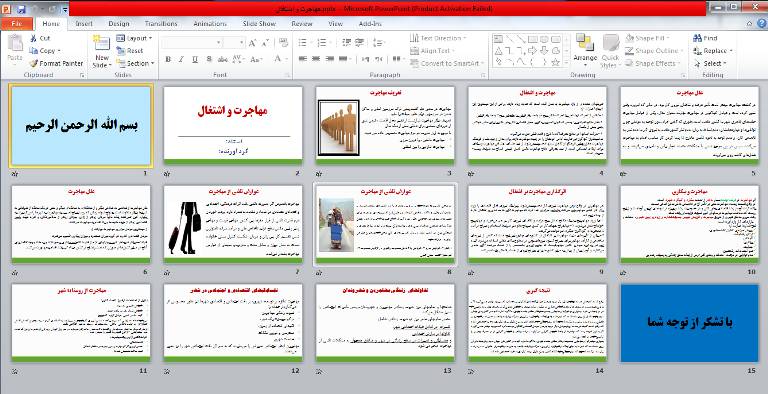
Task: Toggle Bold formatting
Action: (x=168, y=59)
